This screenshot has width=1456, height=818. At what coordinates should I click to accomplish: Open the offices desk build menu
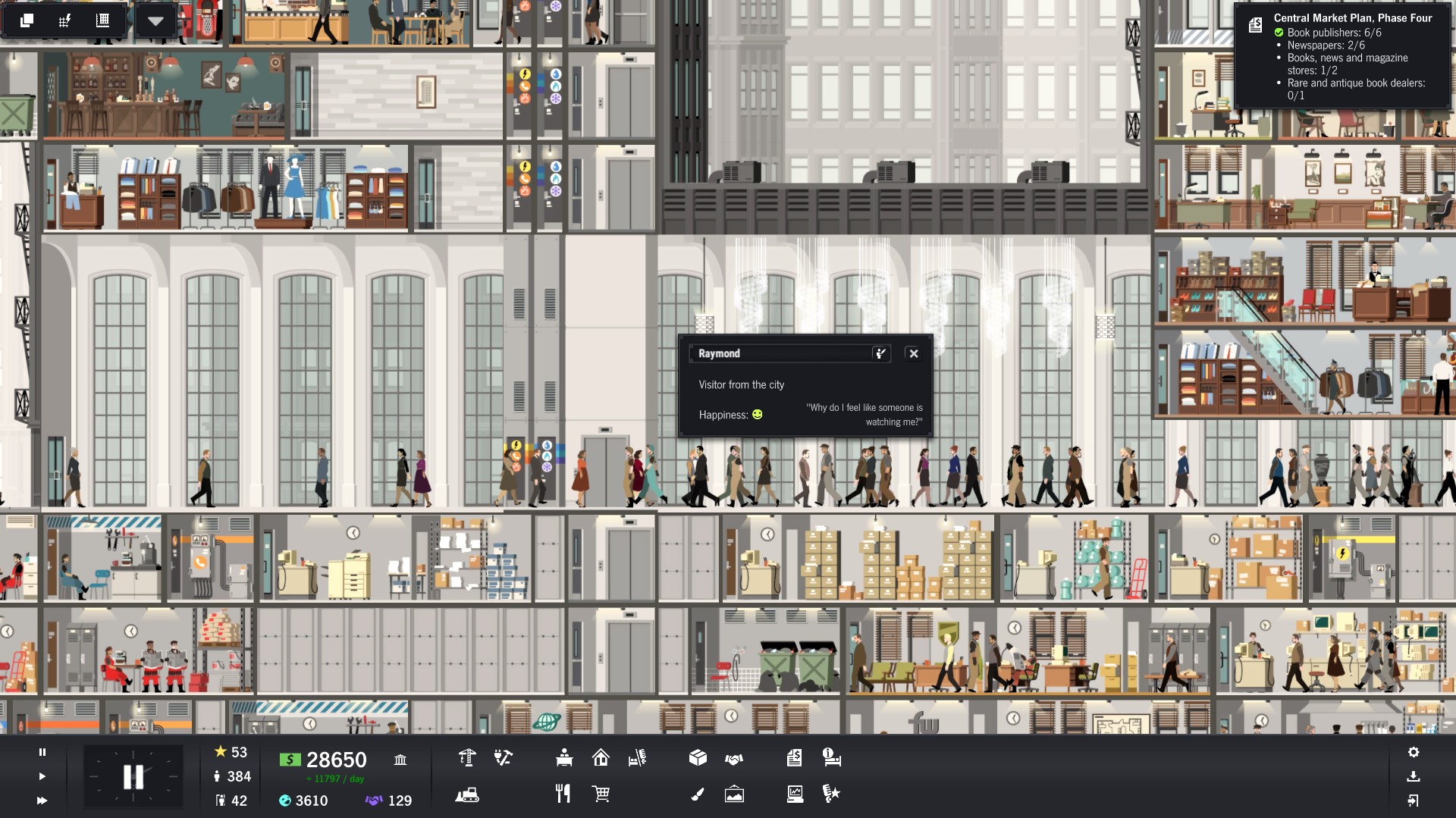coord(563,757)
